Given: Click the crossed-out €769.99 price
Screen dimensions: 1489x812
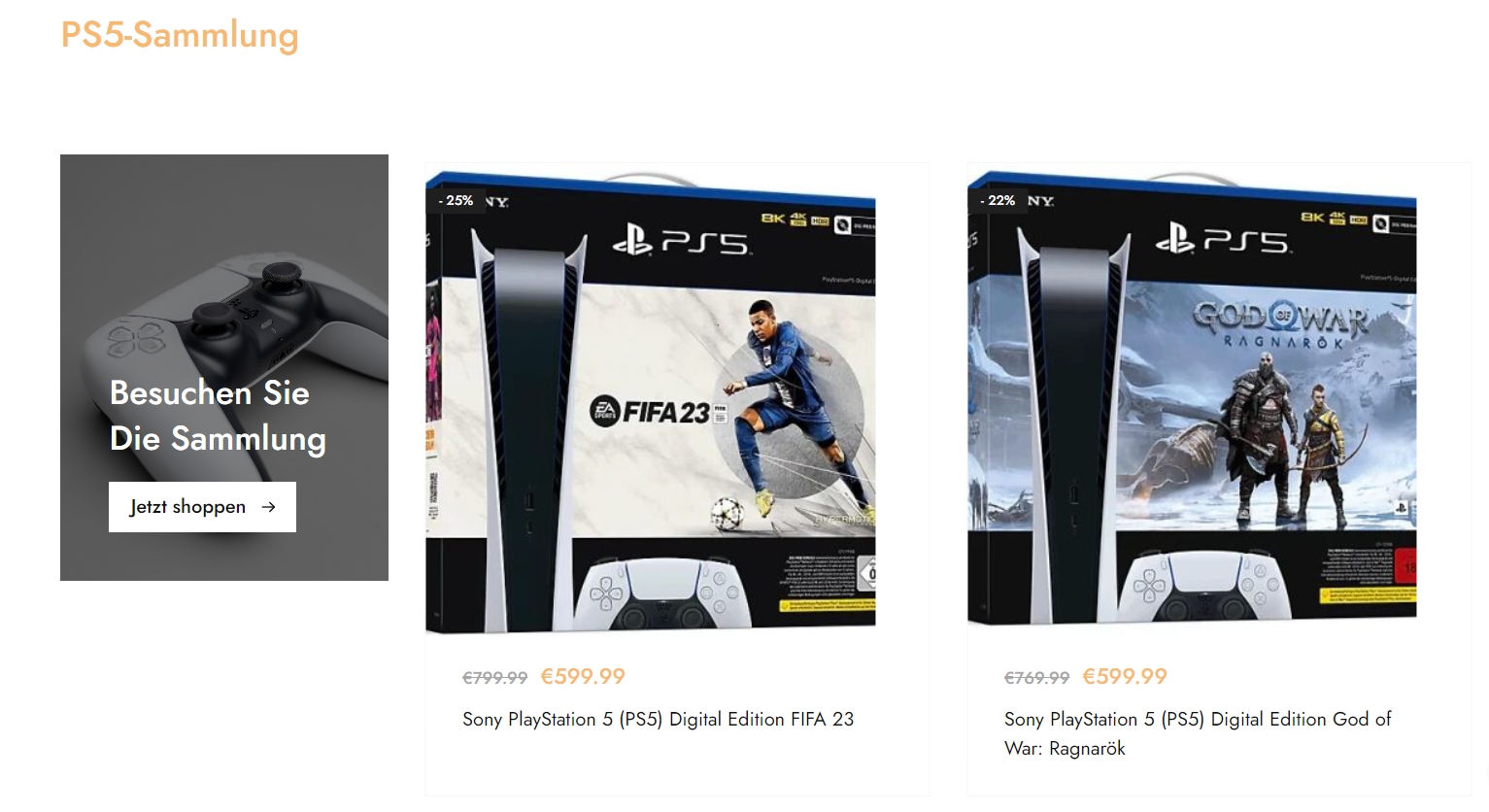Looking at the screenshot, I should (x=1036, y=678).
